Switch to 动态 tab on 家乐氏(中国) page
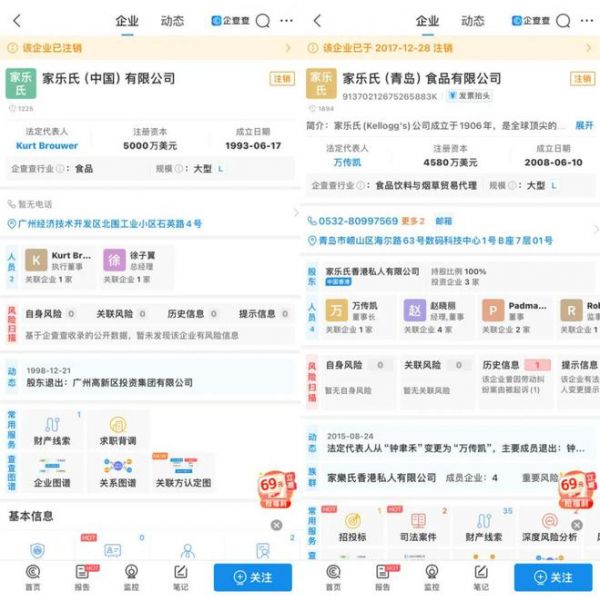600x601 pixels. point(172,21)
